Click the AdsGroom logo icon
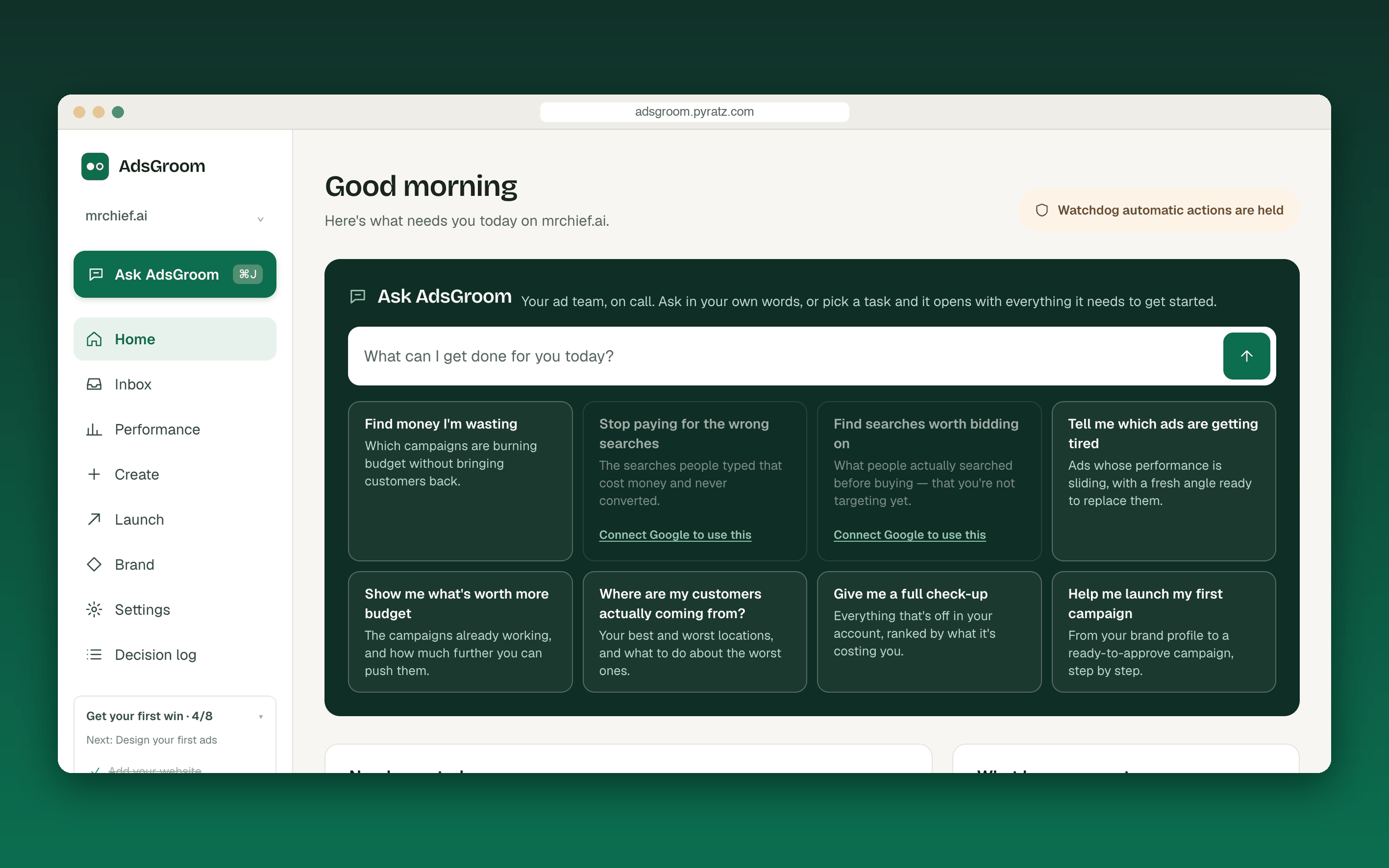The height and width of the screenshot is (868, 1389). [95, 166]
